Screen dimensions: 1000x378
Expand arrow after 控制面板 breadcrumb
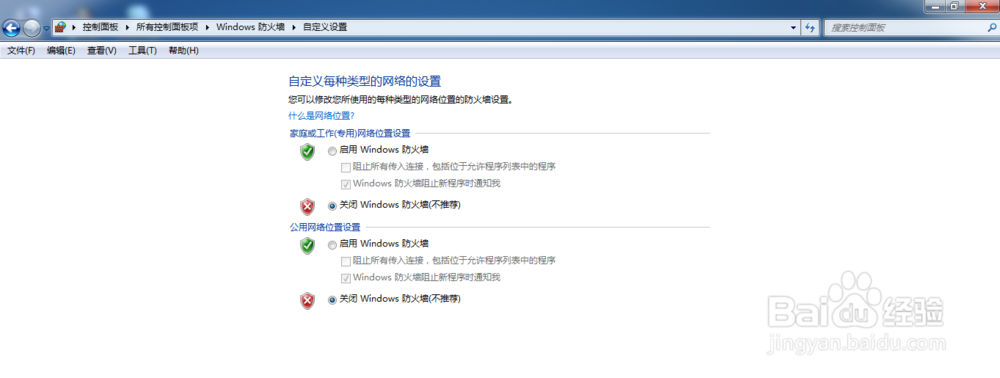point(127,27)
